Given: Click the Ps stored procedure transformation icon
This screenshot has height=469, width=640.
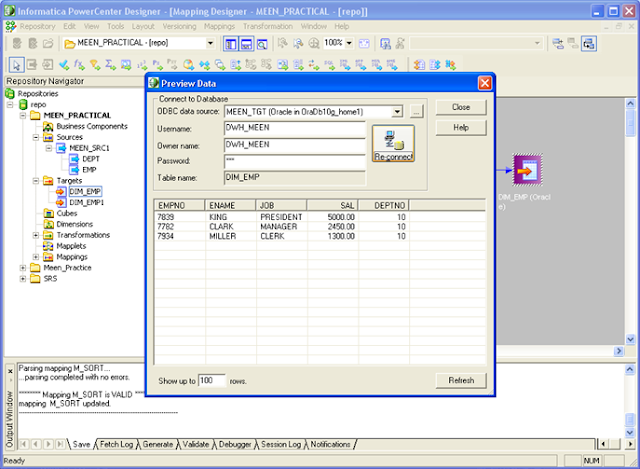Looking at the screenshot, I should [x=157, y=64].
